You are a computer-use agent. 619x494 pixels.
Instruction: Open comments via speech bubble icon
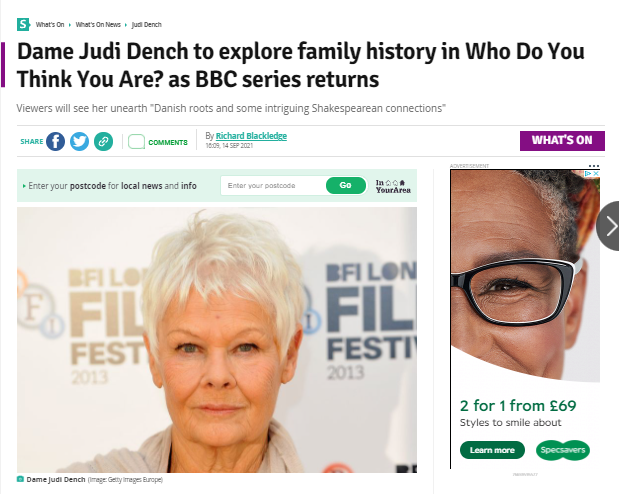coord(137,142)
